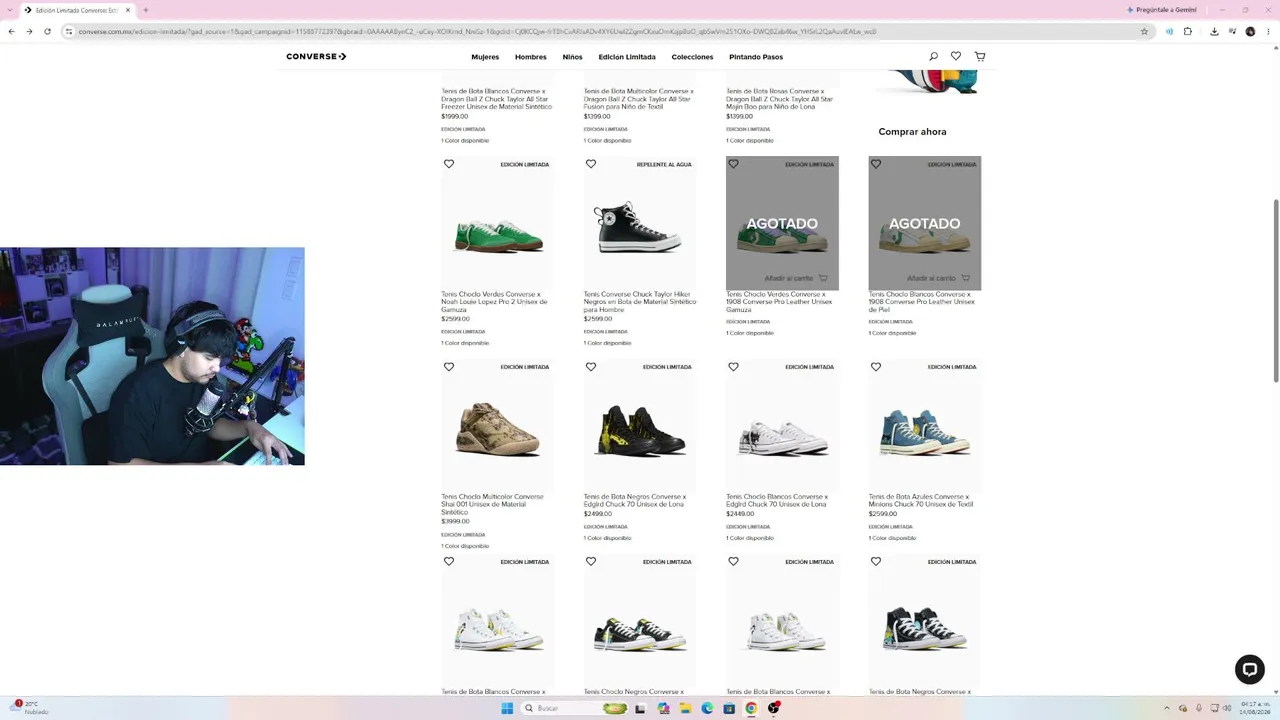Open the Niños menu

coord(572,57)
